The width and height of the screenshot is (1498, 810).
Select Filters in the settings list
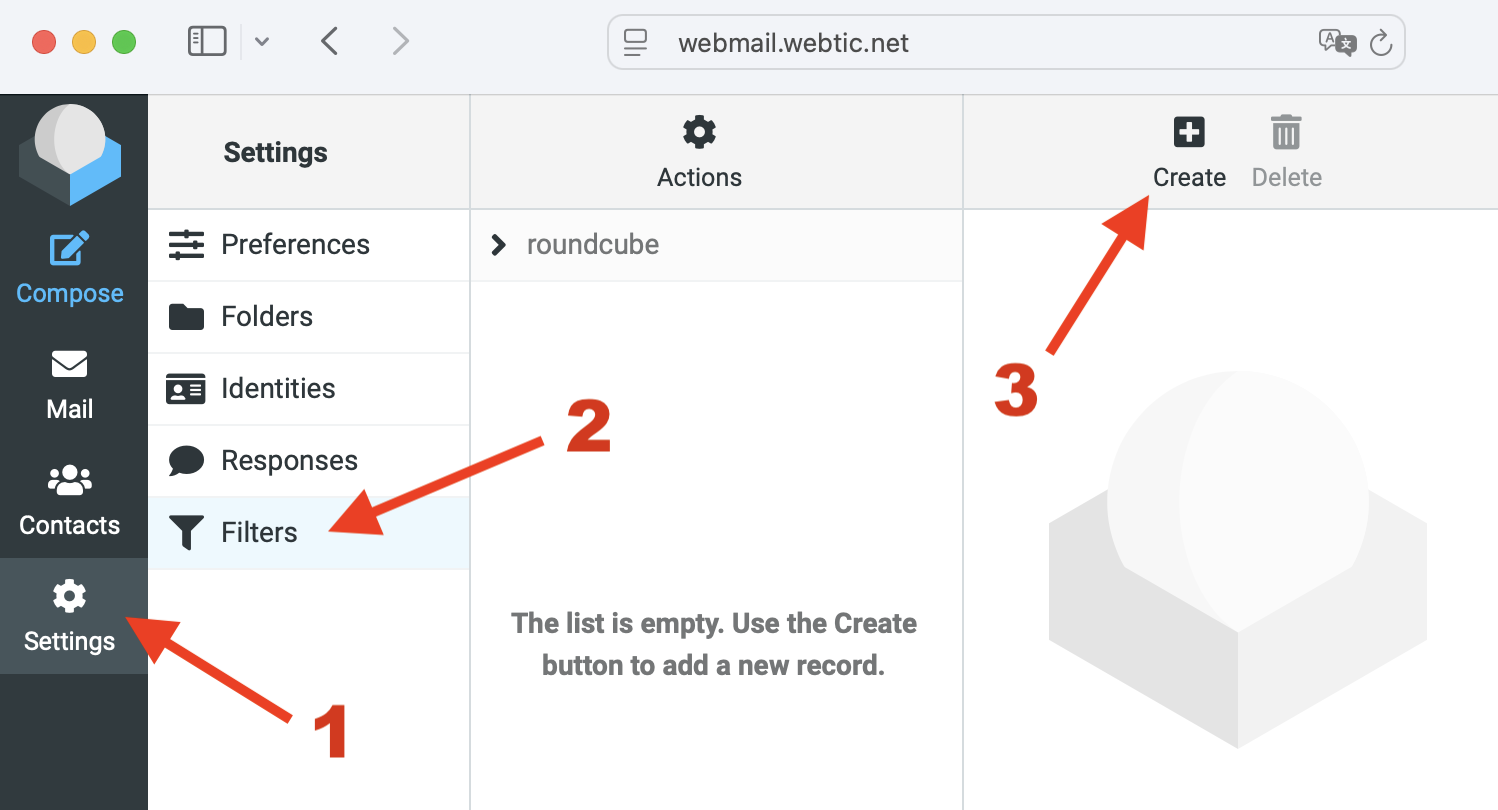pos(309,533)
